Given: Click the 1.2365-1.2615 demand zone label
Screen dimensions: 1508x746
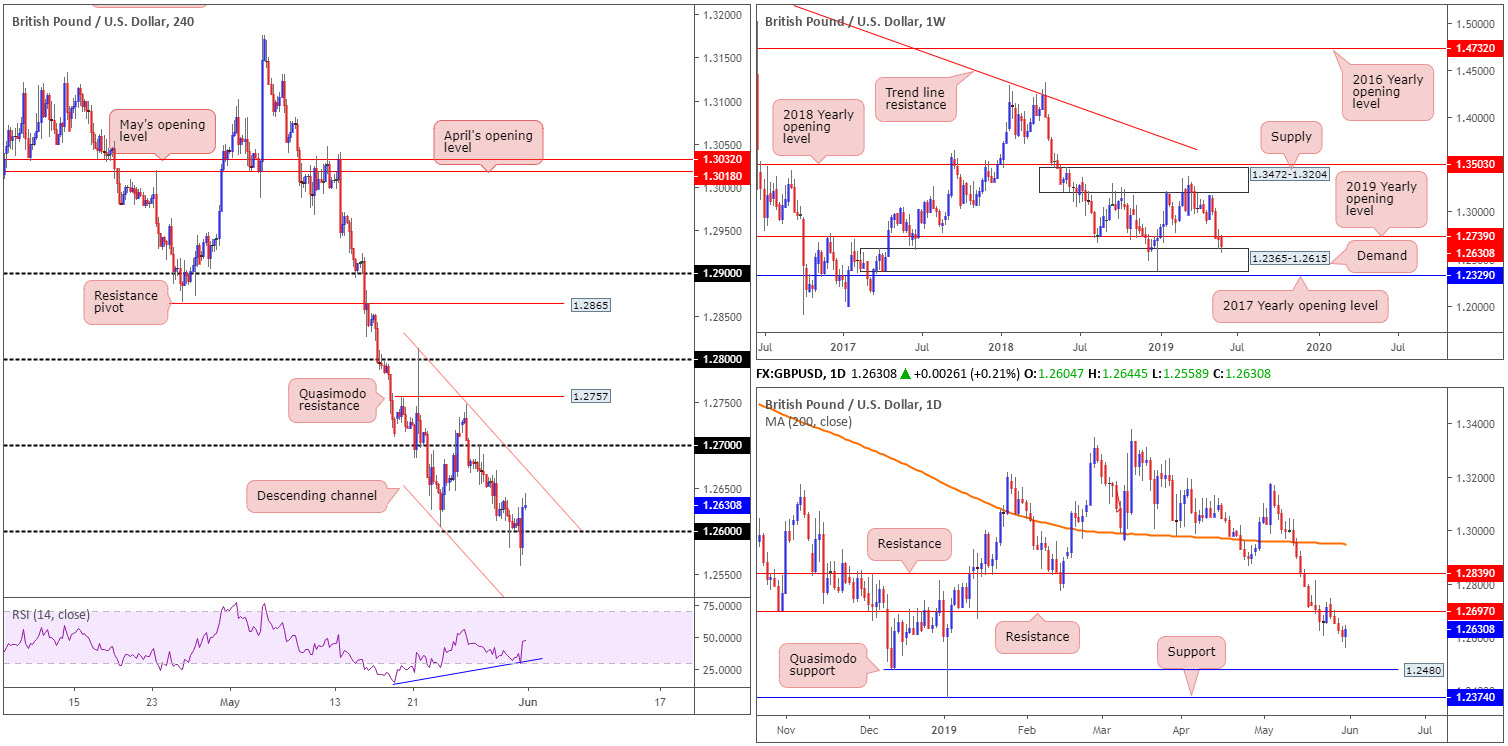Looking at the screenshot, I should pos(1290,260).
